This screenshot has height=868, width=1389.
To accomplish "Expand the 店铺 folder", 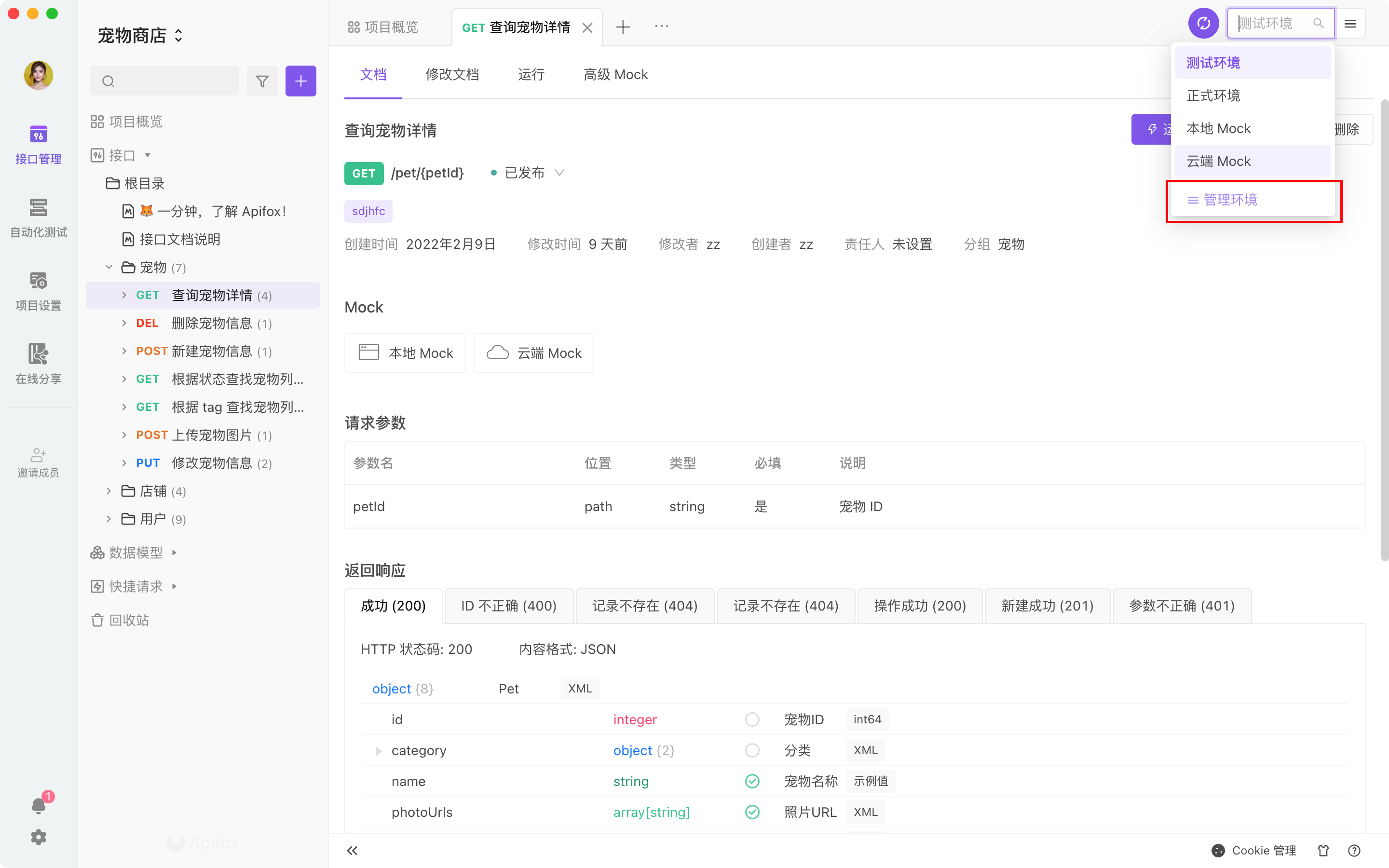I will [109, 491].
